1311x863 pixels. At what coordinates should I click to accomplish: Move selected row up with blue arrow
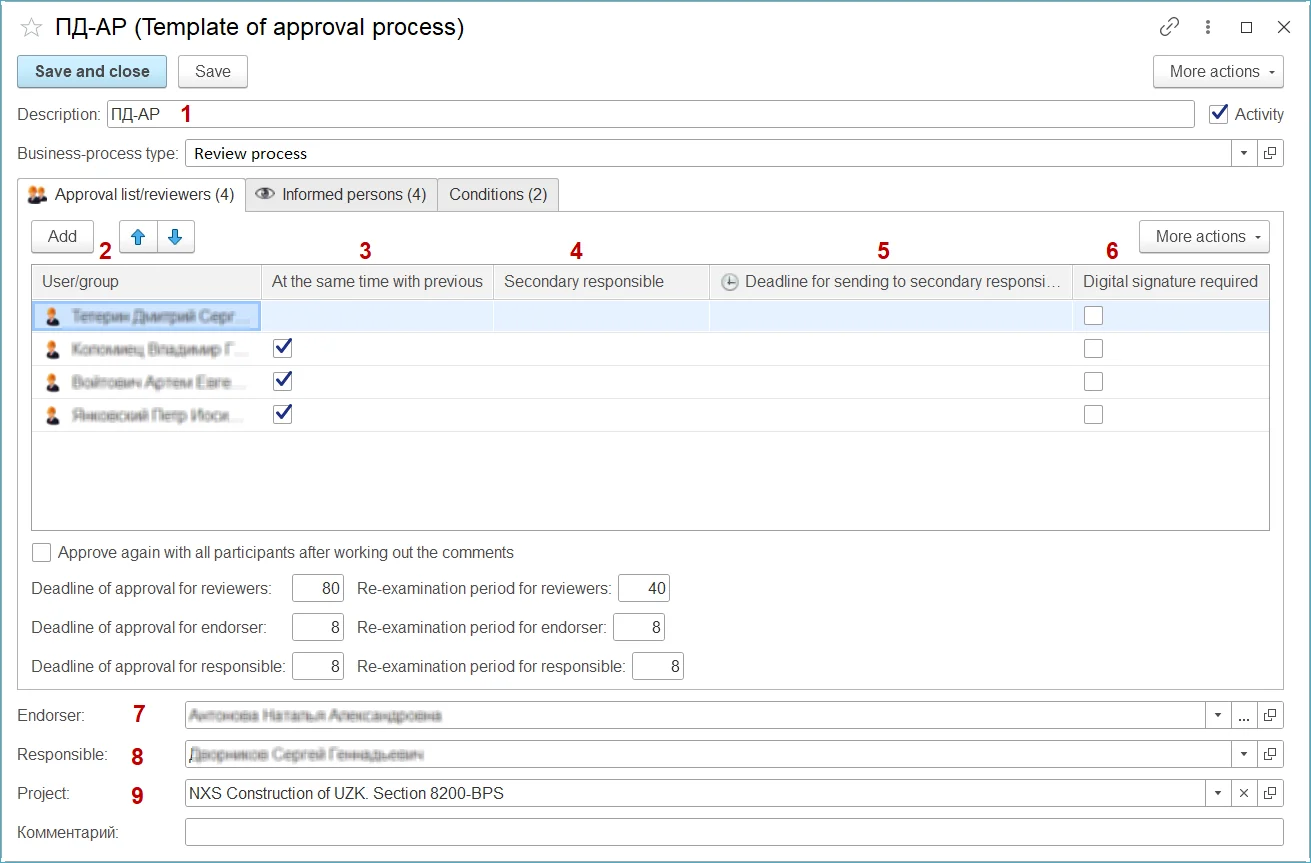[x=138, y=236]
